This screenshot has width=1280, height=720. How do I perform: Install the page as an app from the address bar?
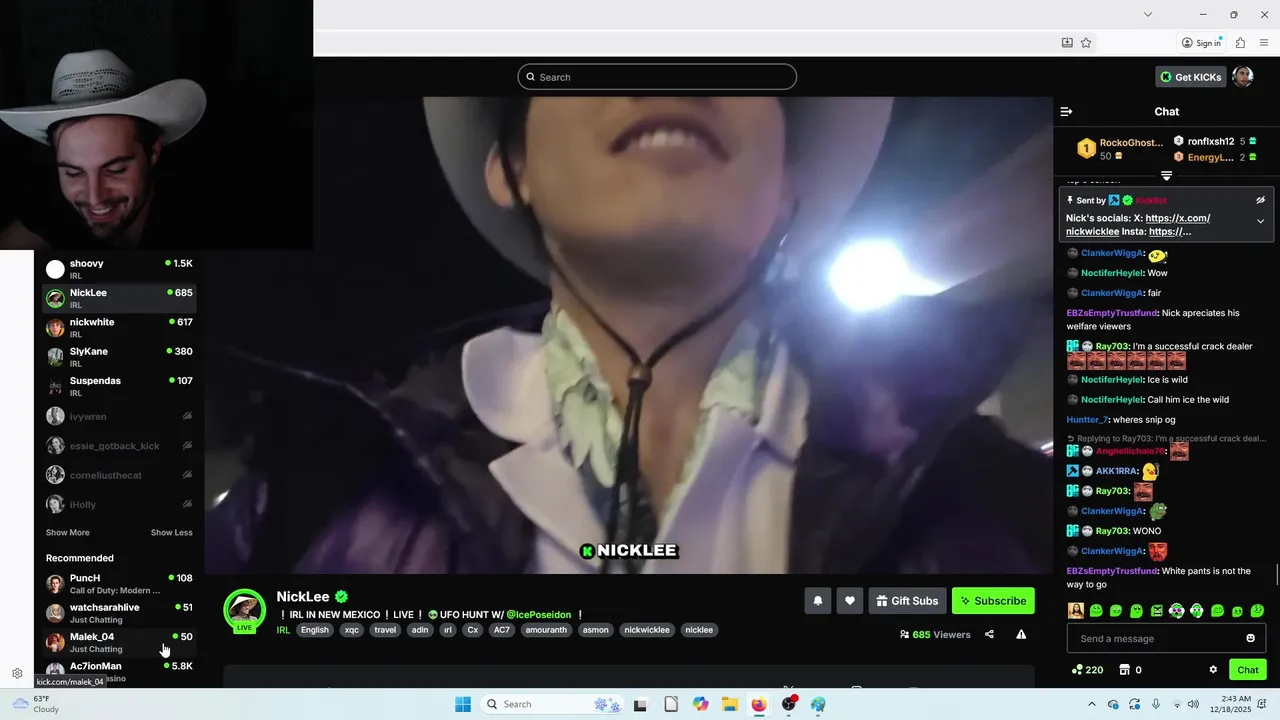coord(1067,43)
